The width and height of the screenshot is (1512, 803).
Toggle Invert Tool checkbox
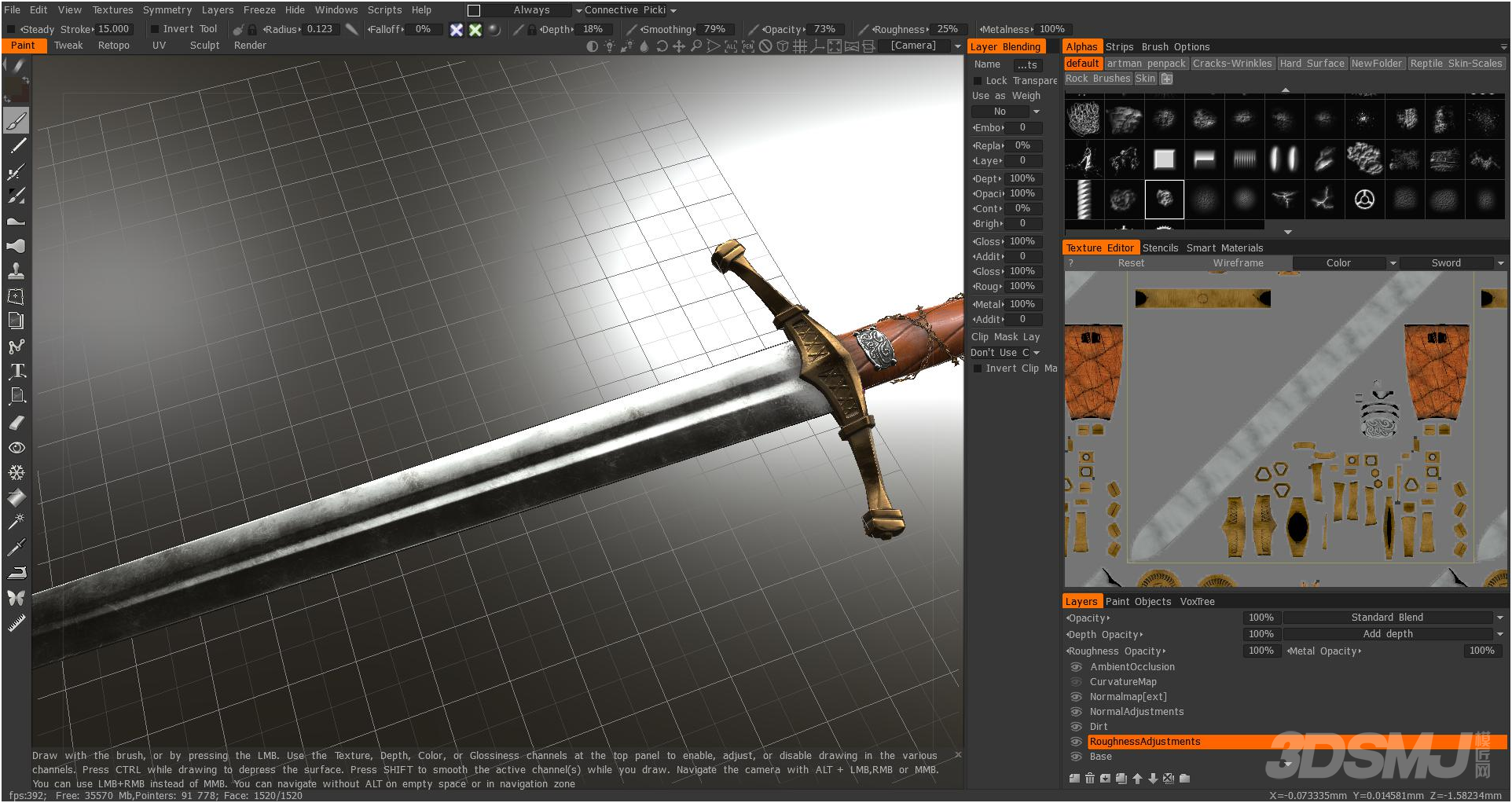click(155, 29)
